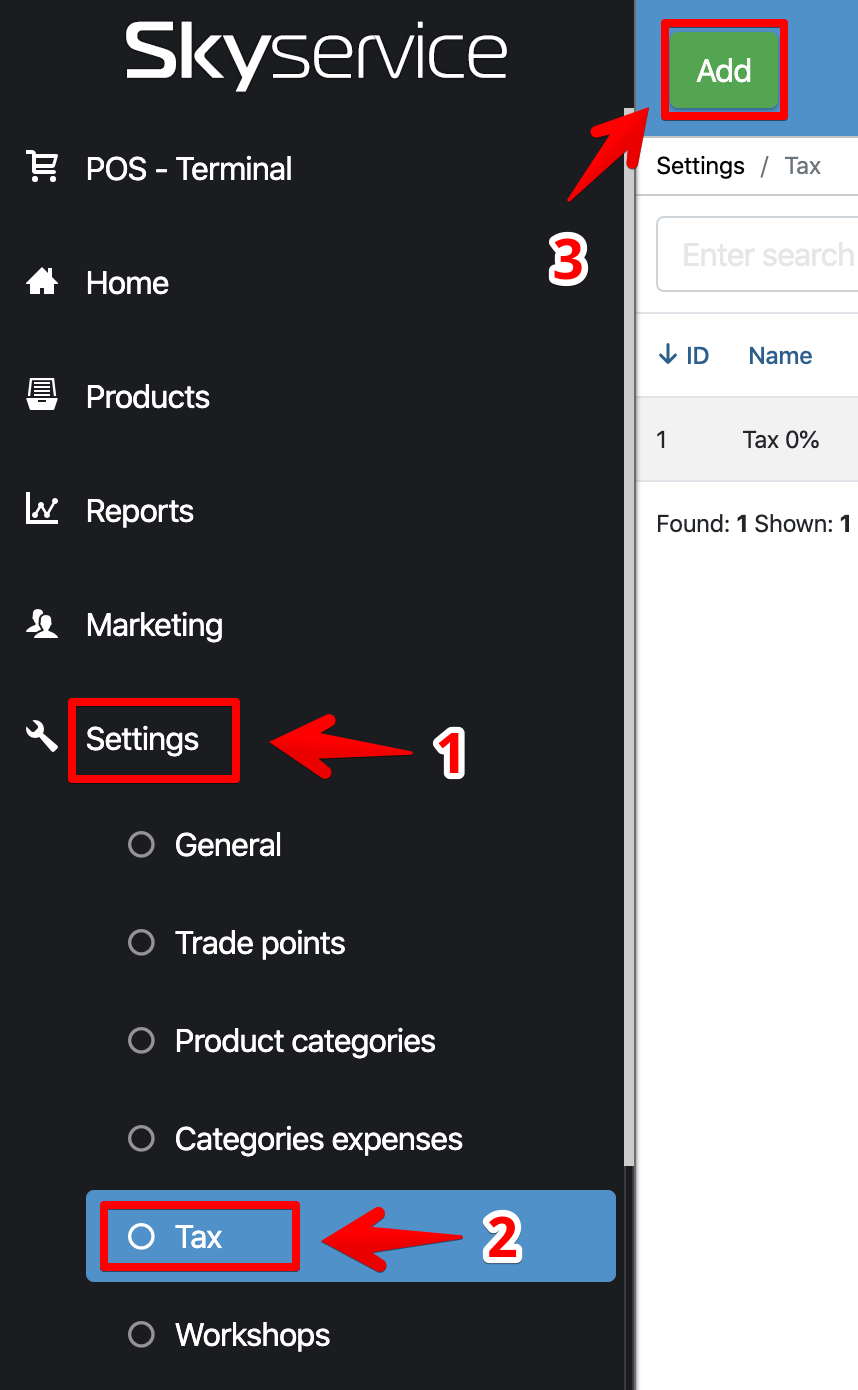This screenshot has height=1390, width=858.
Task: Open Product categories submenu item
Action: point(305,1041)
